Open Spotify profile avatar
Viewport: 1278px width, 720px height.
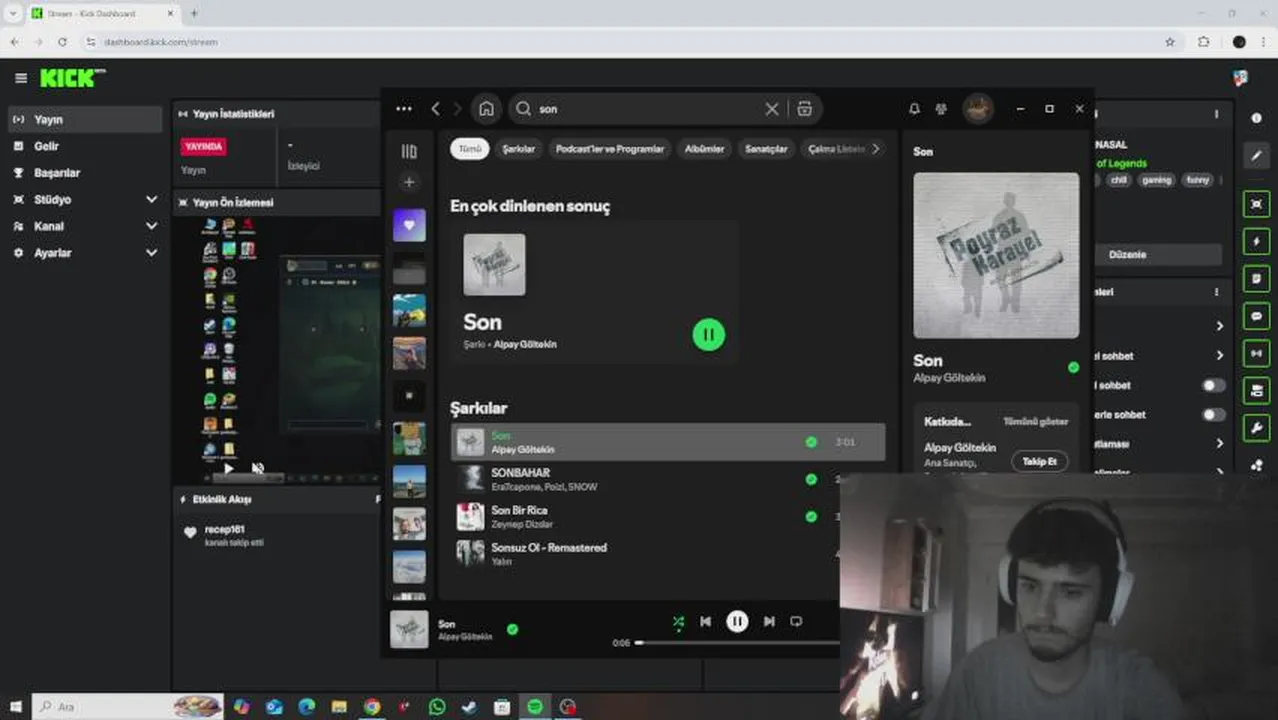click(x=978, y=109)
